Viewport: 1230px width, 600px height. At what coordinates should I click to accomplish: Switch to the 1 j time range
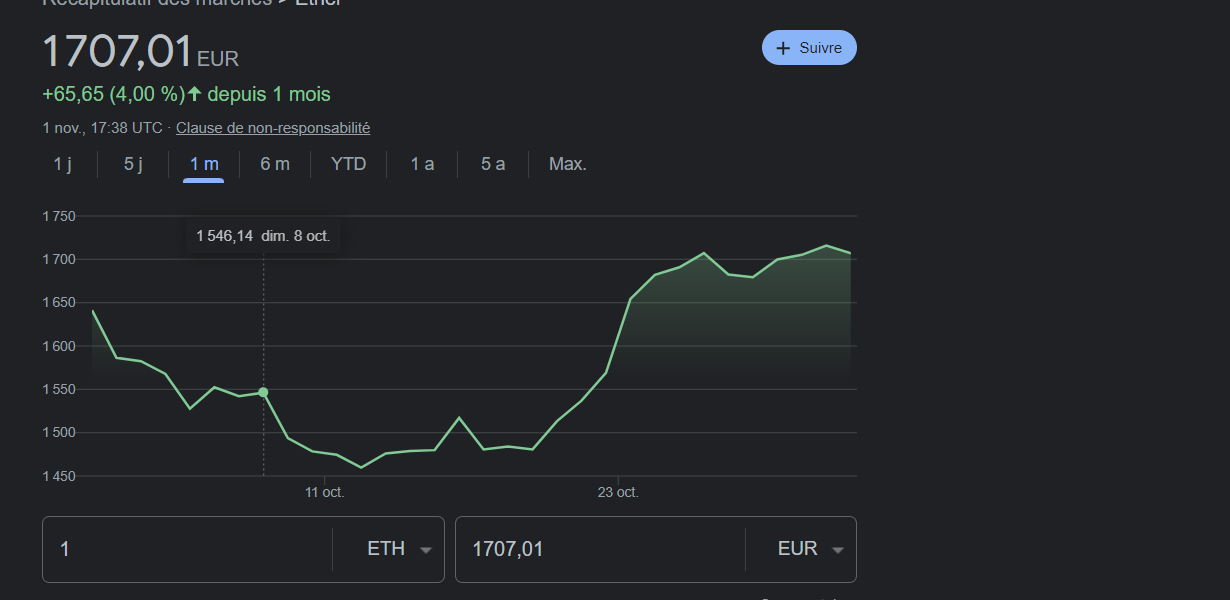pos(62,164)
